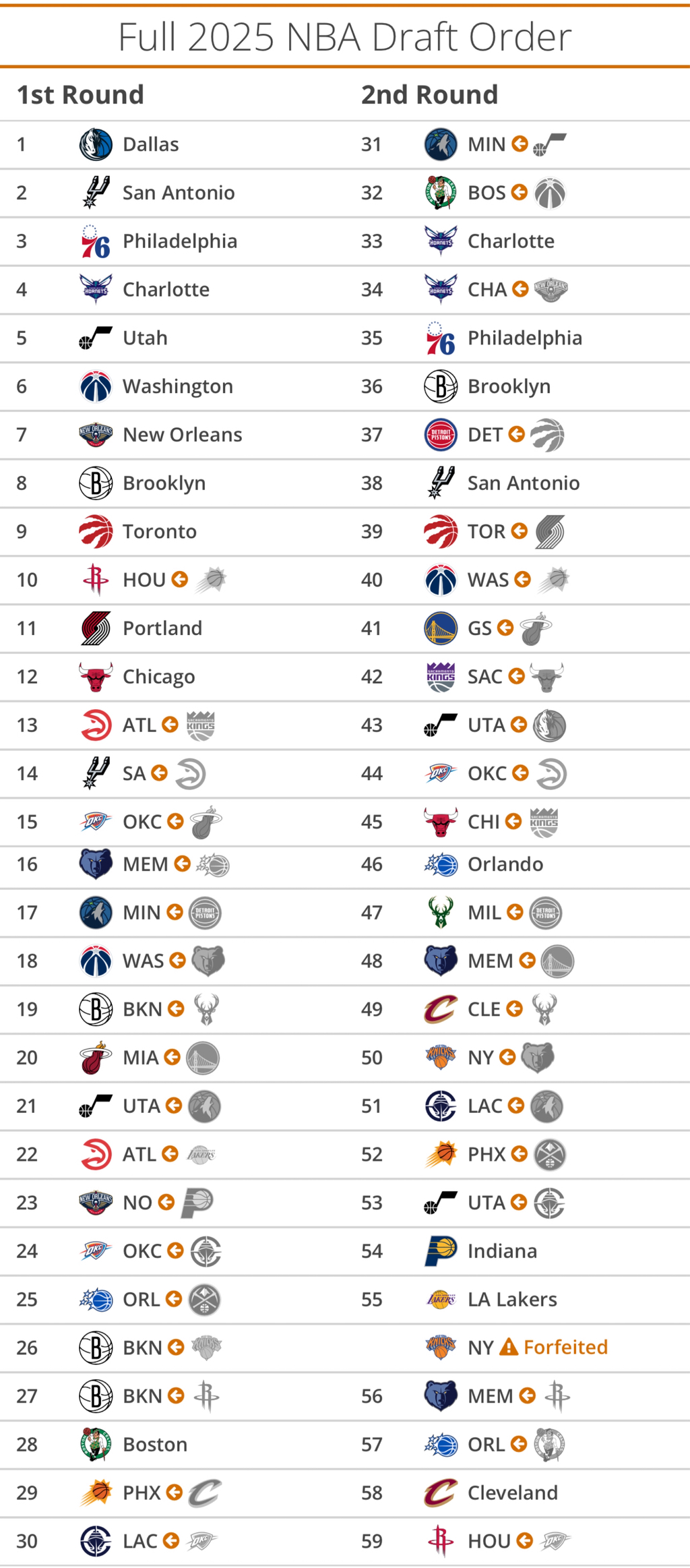Click the San Antonio name at pick 2

click(179, 193)
